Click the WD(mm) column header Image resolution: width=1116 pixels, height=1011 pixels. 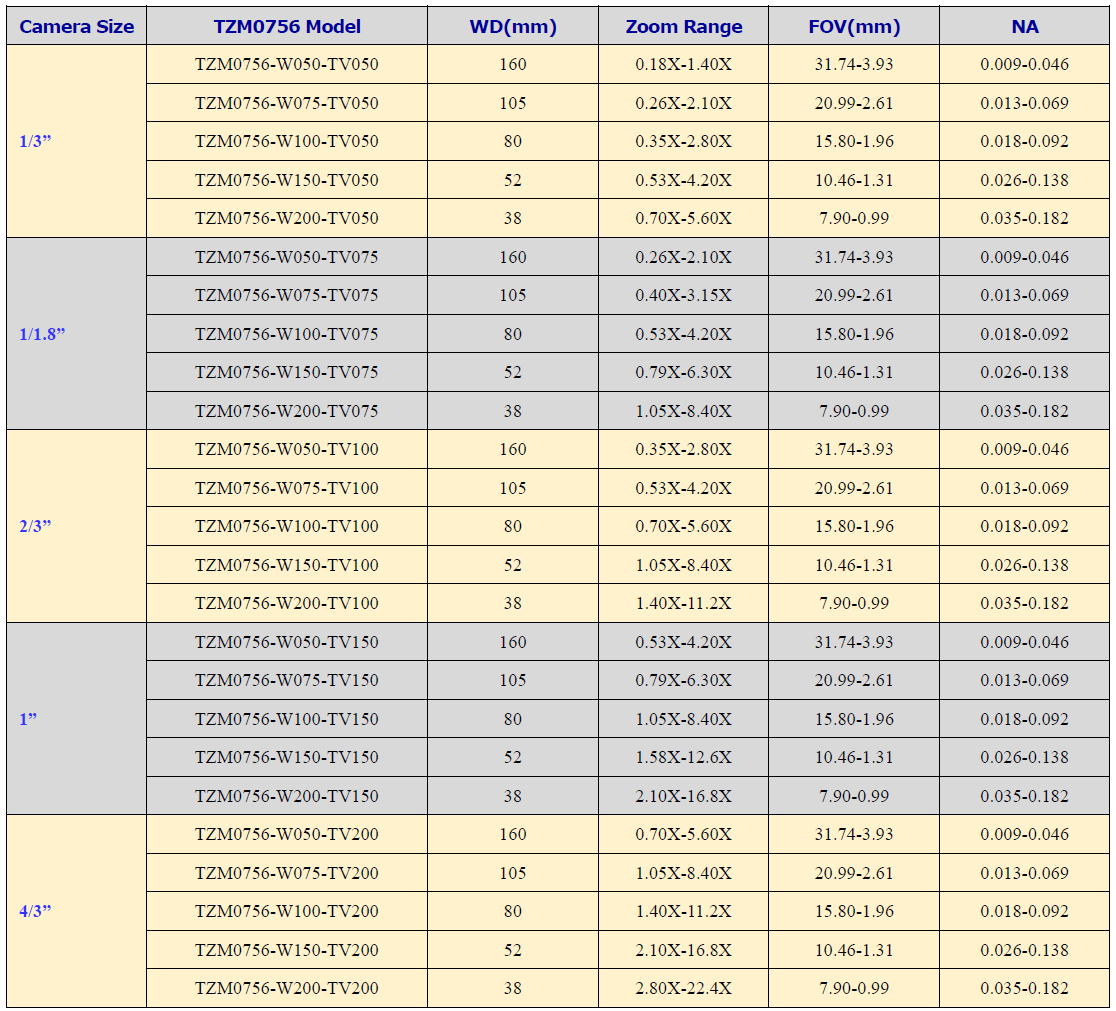tap(512, 26)
